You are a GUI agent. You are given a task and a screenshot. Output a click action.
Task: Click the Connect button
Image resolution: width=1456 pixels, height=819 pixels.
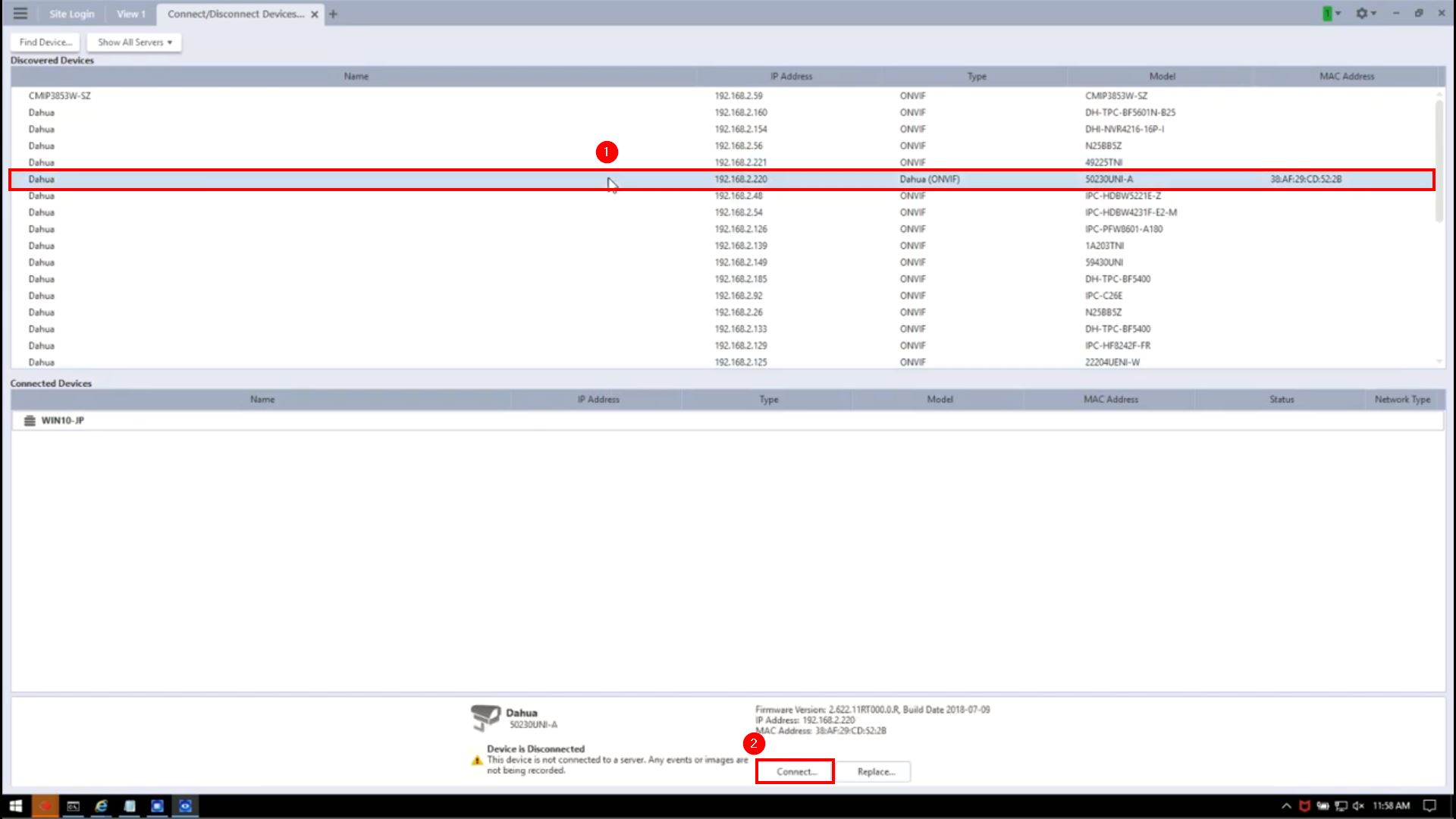[795, 772]
